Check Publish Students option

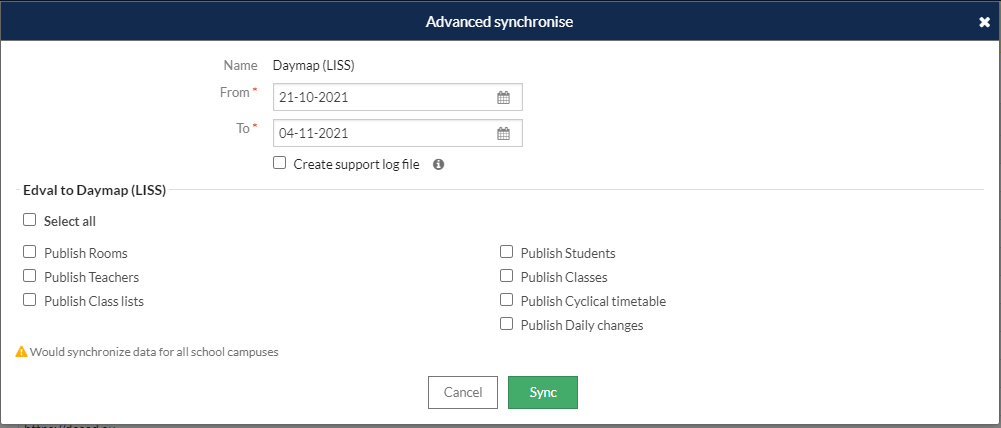[506, 252]
